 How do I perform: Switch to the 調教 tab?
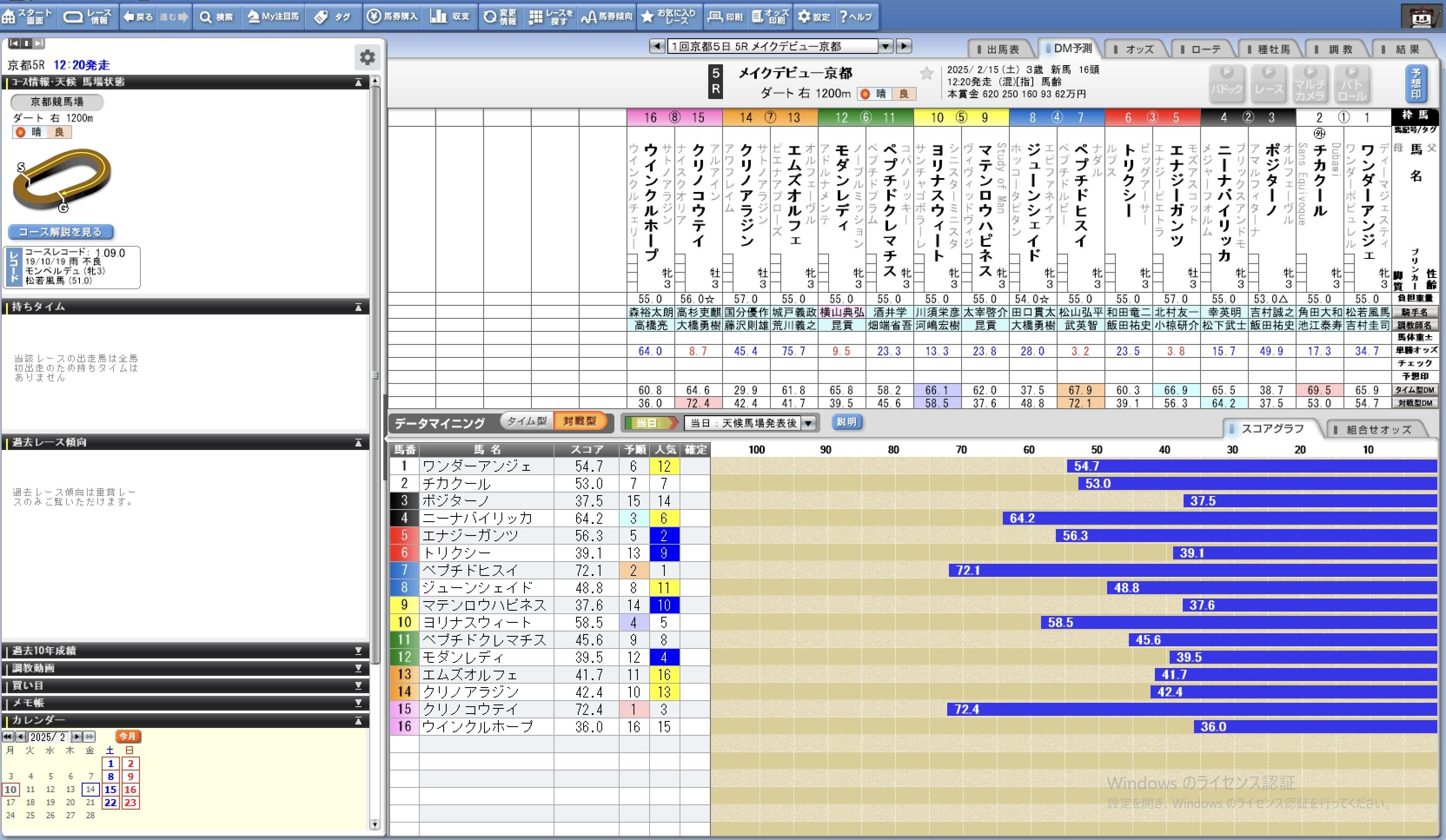pos(1339,50)
